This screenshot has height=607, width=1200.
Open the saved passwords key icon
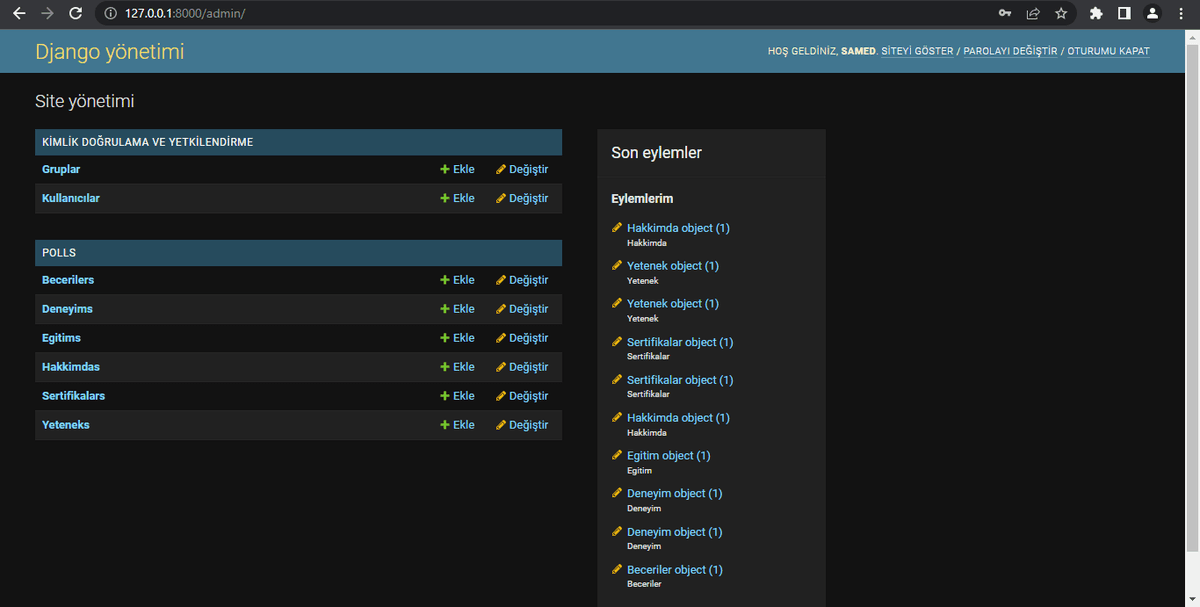(x=1005, y=14)
